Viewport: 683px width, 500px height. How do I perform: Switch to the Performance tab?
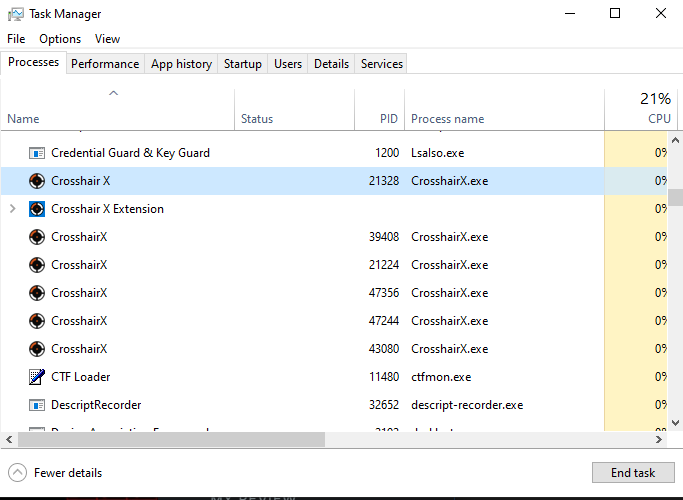click(105, 64)
